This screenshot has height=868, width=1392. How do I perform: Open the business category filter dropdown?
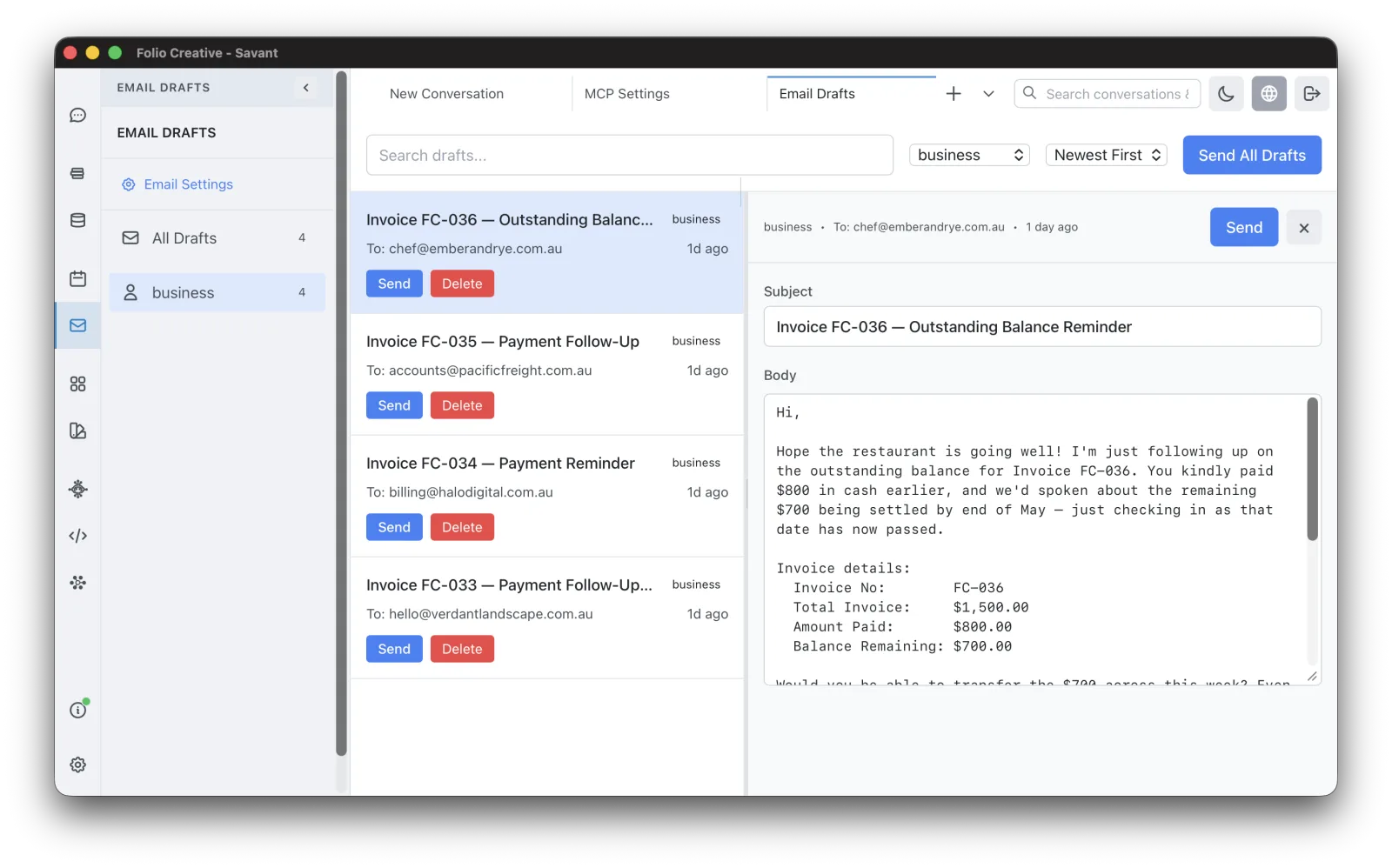coord(969,155)
